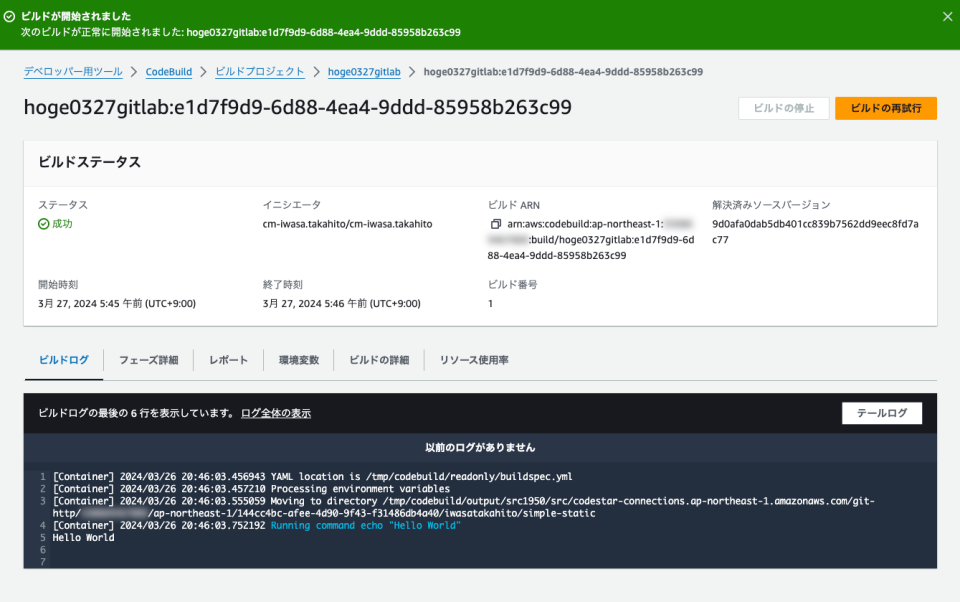Open the テールログ view
The width and height of the screenshot is (960, 602).
click(x=881, y=412)
